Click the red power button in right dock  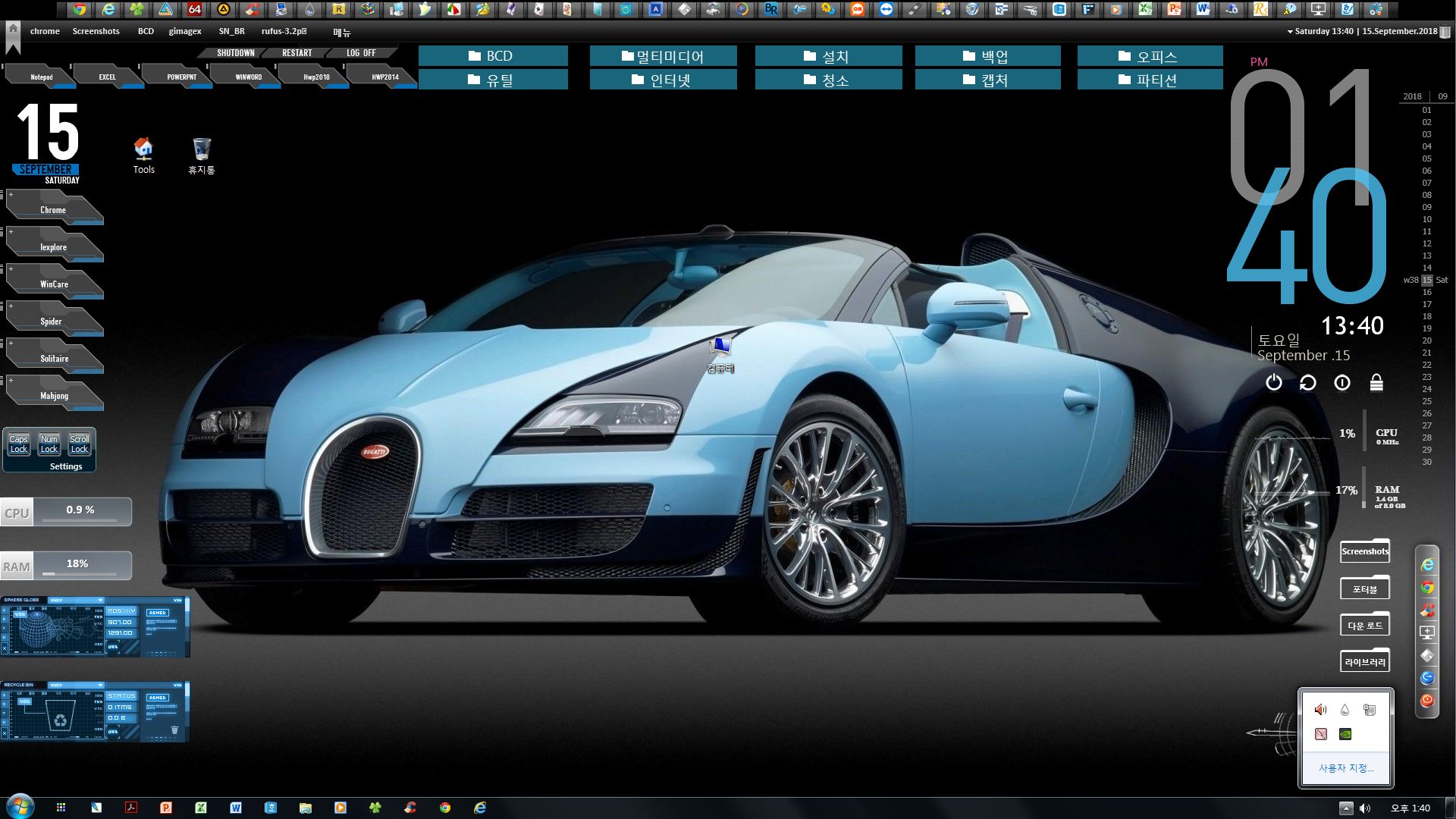(1427, 700)
